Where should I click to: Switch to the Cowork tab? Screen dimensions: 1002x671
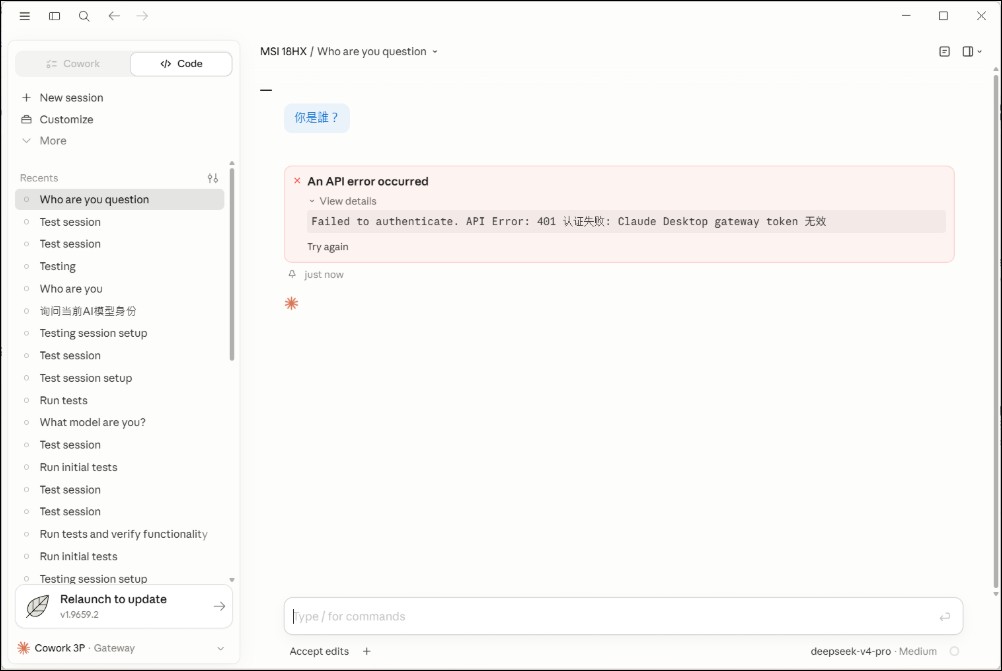tap(73, 64)
